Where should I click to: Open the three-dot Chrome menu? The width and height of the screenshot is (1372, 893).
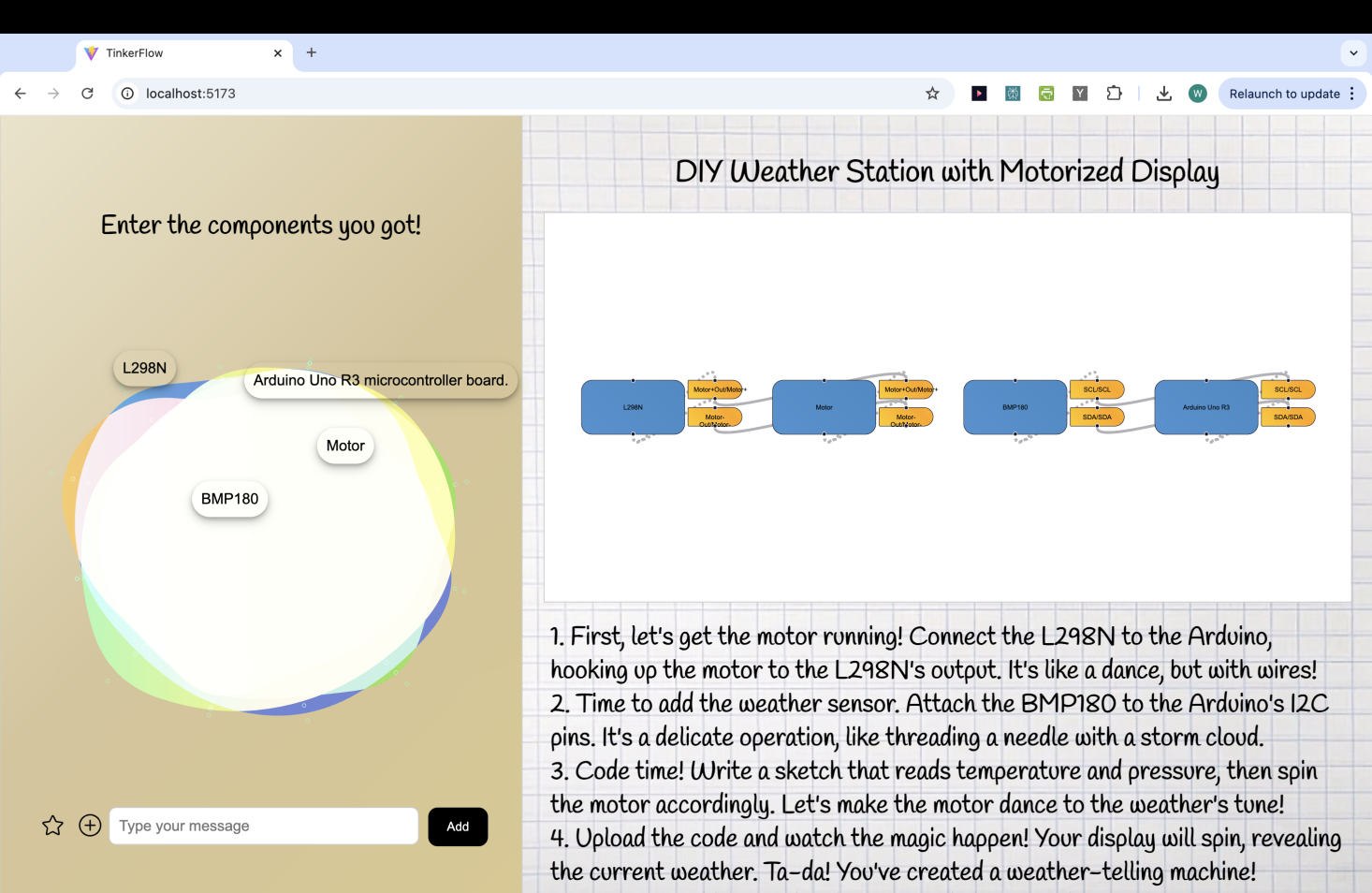(1352, 94)
